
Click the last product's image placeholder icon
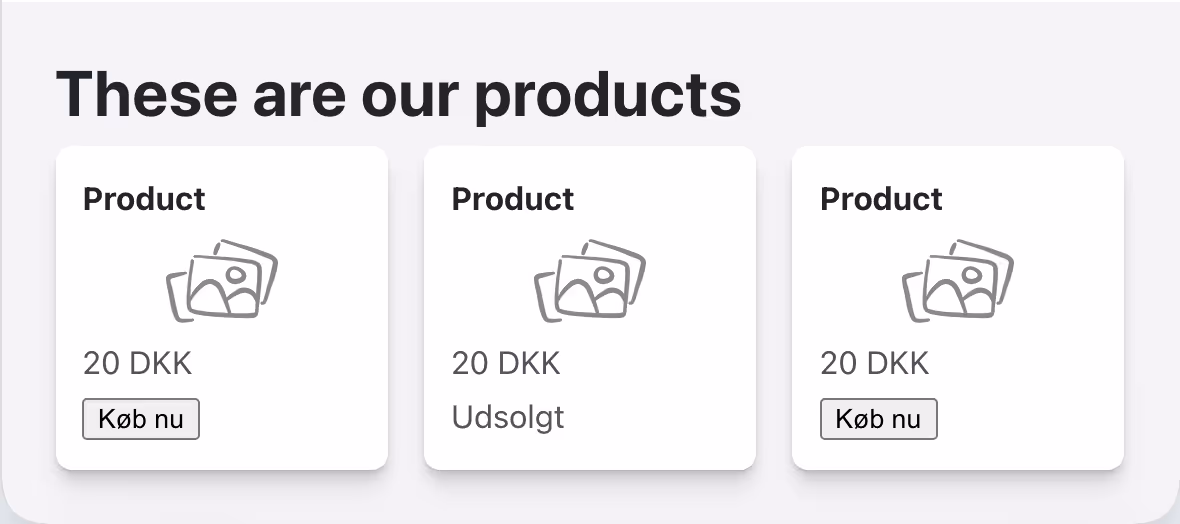(958, 281)
